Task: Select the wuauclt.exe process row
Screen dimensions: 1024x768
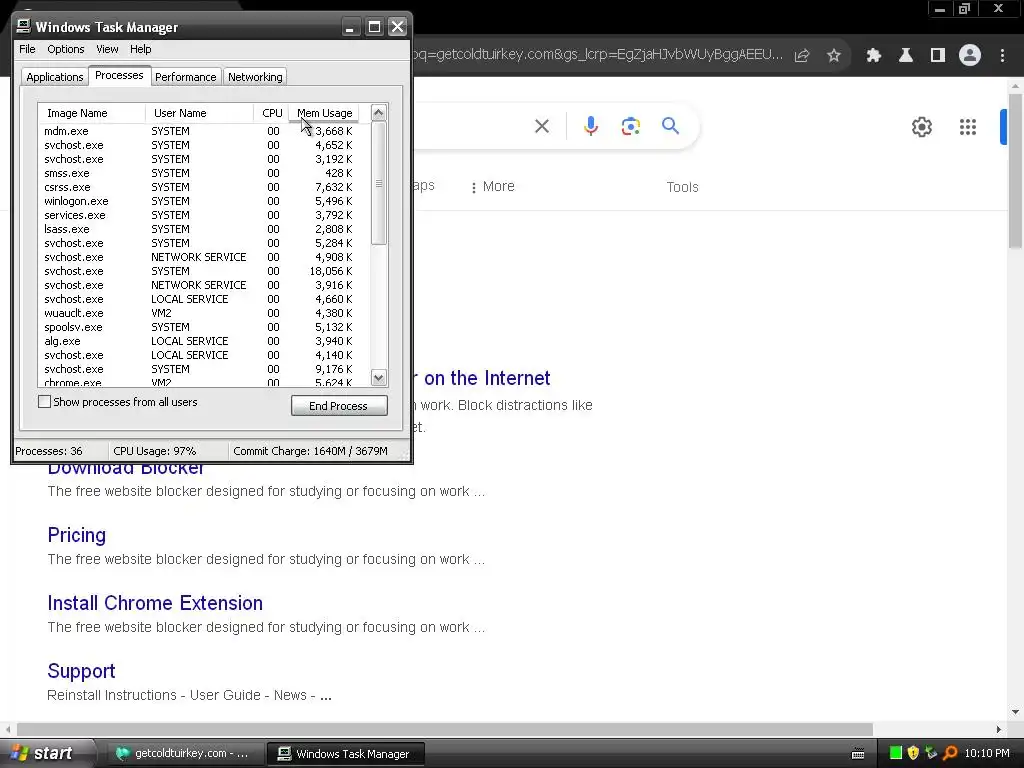Action: [x=199, y=313]
